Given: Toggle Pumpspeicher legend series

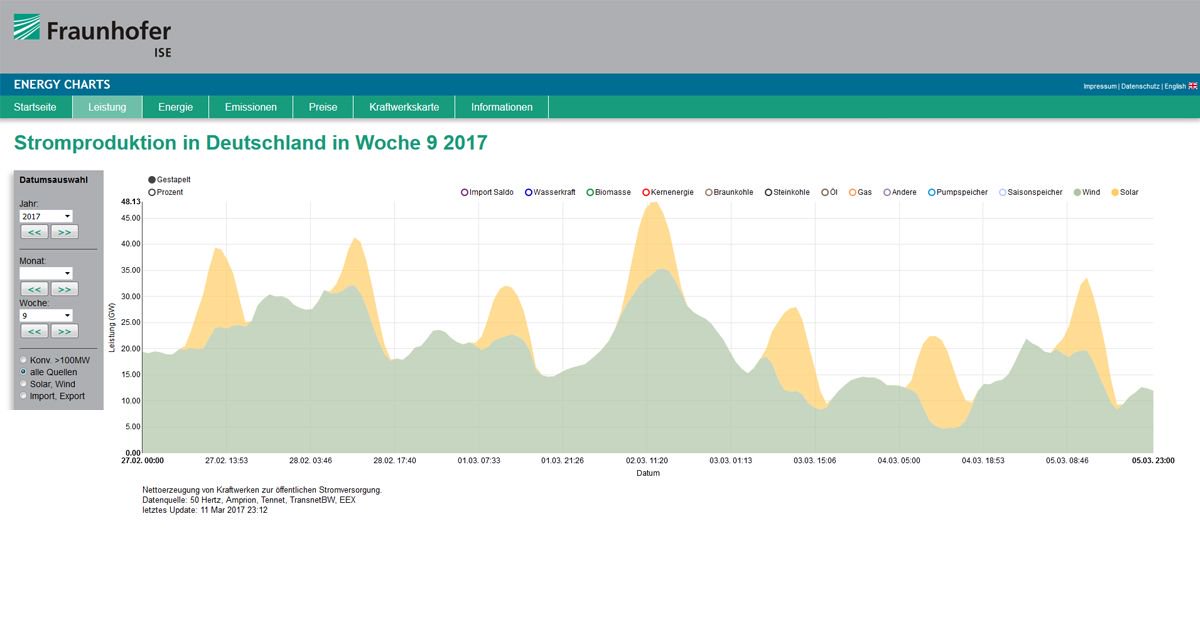Looking at the screenshot, I should 958,192.
